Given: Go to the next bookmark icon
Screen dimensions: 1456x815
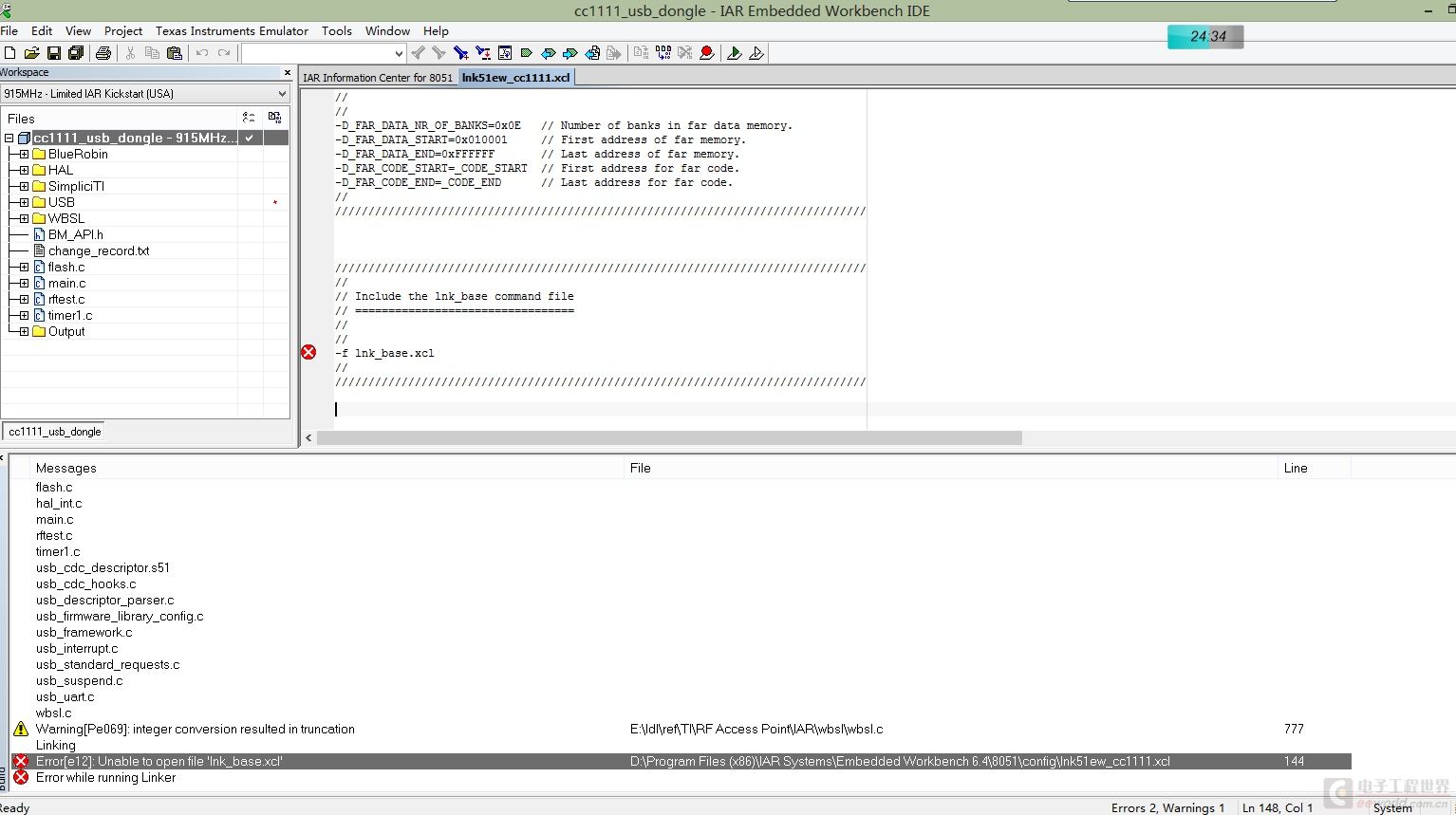Looking at the screenshot, I should [x=570, y=53].
